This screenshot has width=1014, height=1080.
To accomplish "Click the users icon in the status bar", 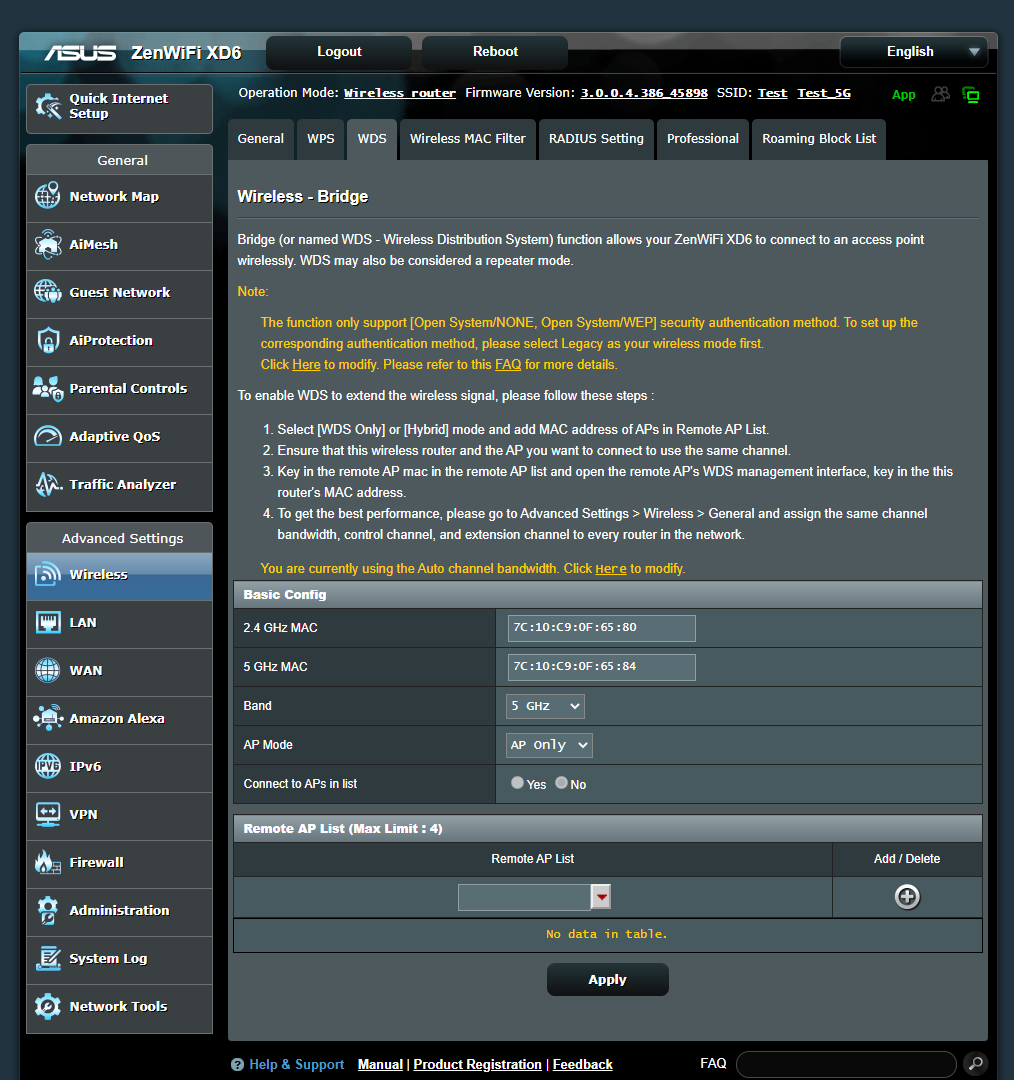I will [x=940, y=94].
